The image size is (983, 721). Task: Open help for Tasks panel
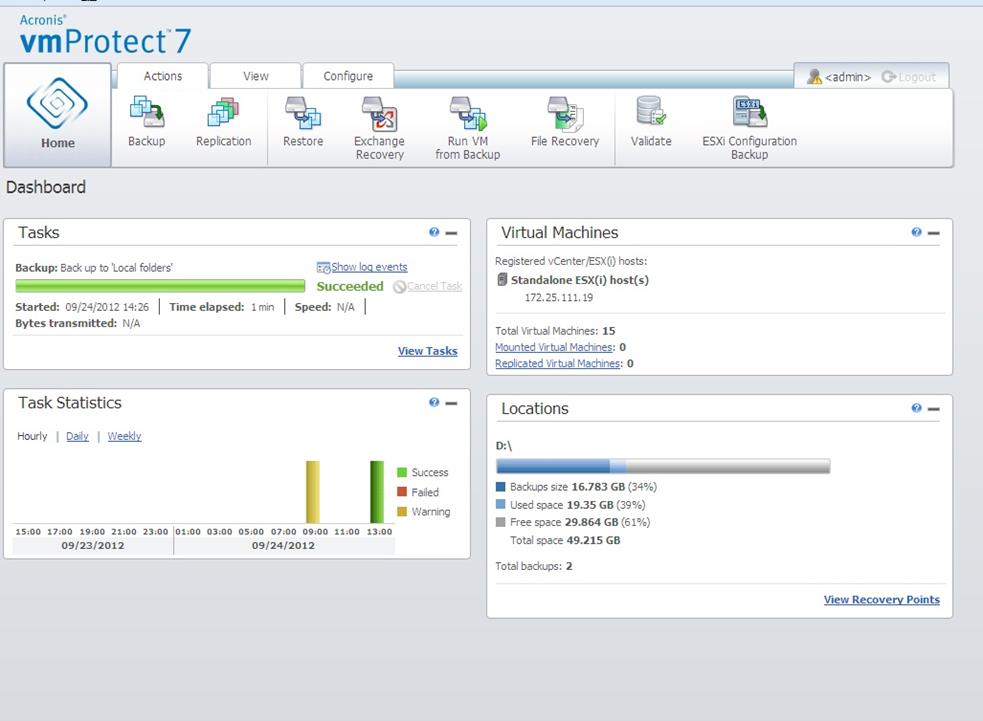434,232
